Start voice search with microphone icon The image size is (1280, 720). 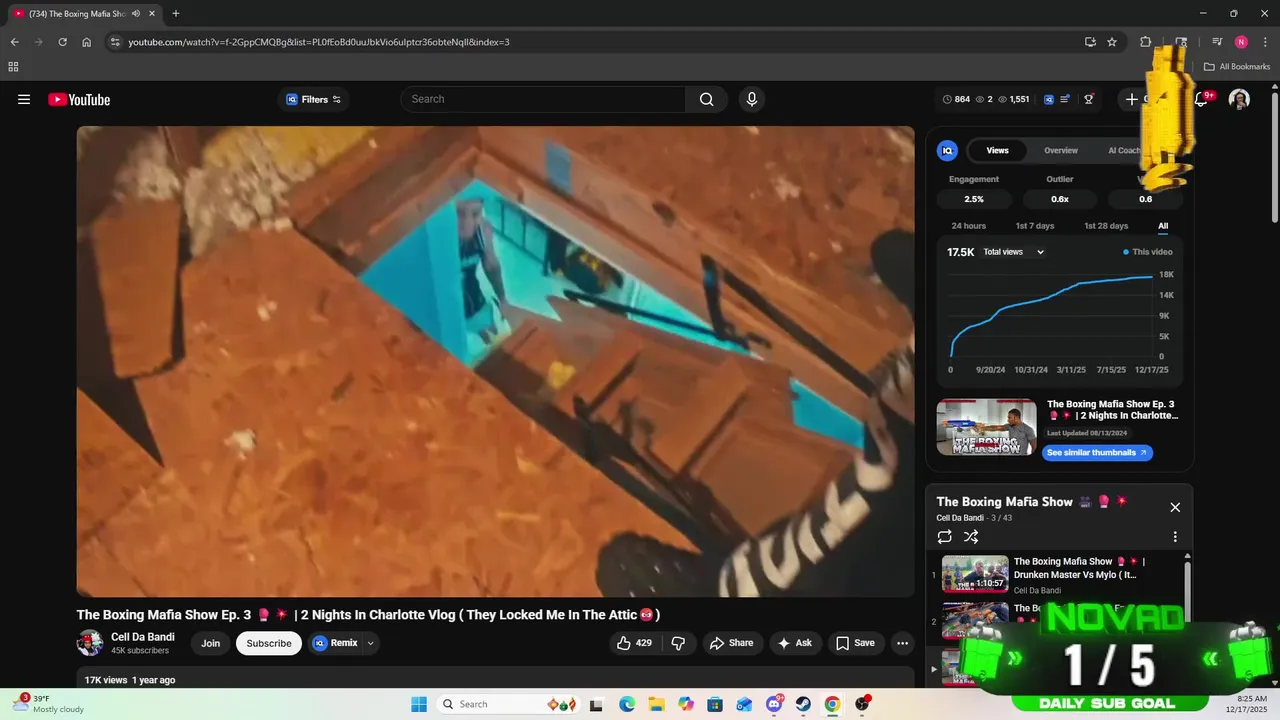coord(752,99)
